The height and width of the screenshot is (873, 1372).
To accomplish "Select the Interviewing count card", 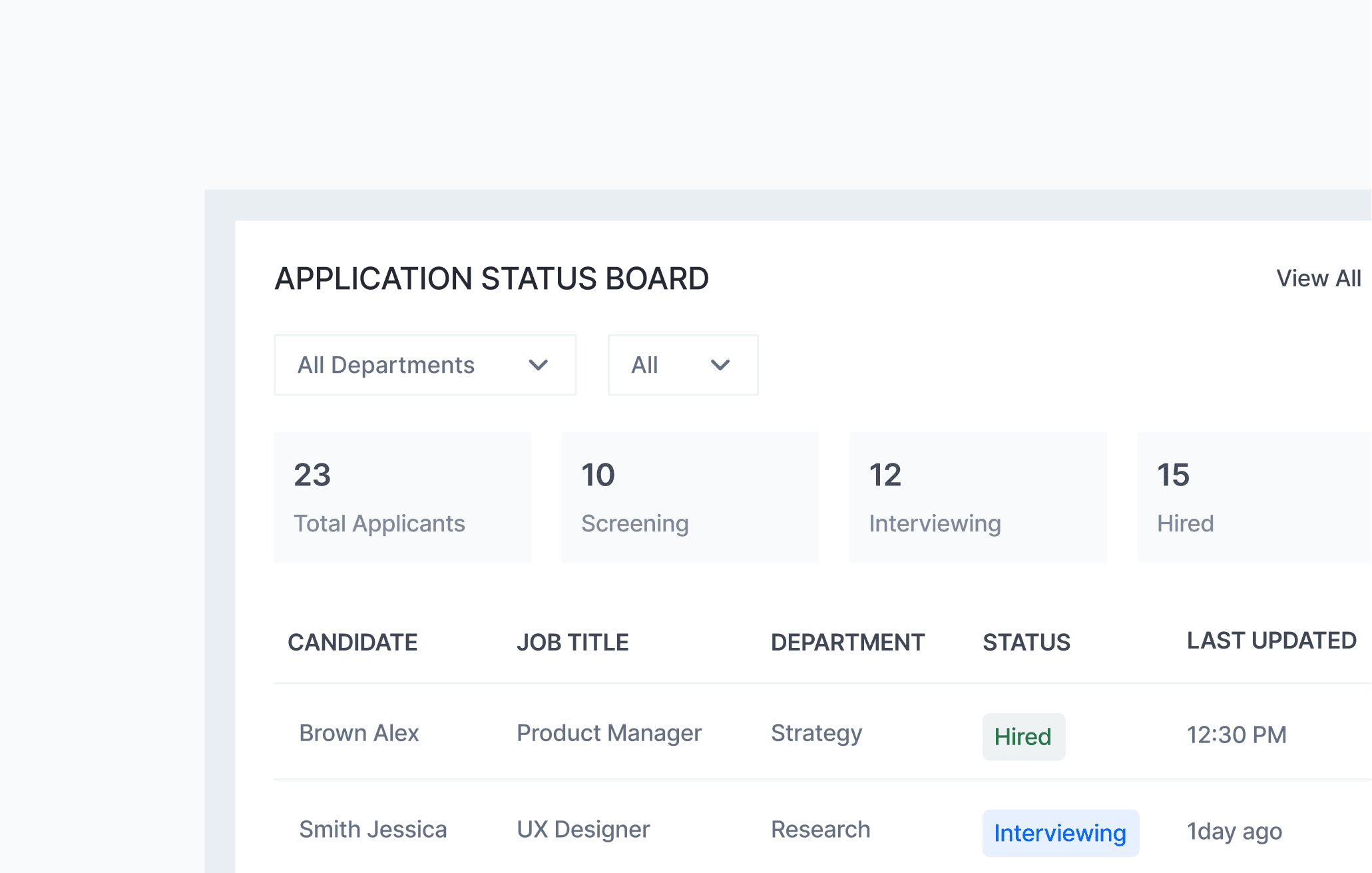I will (977, 497).
